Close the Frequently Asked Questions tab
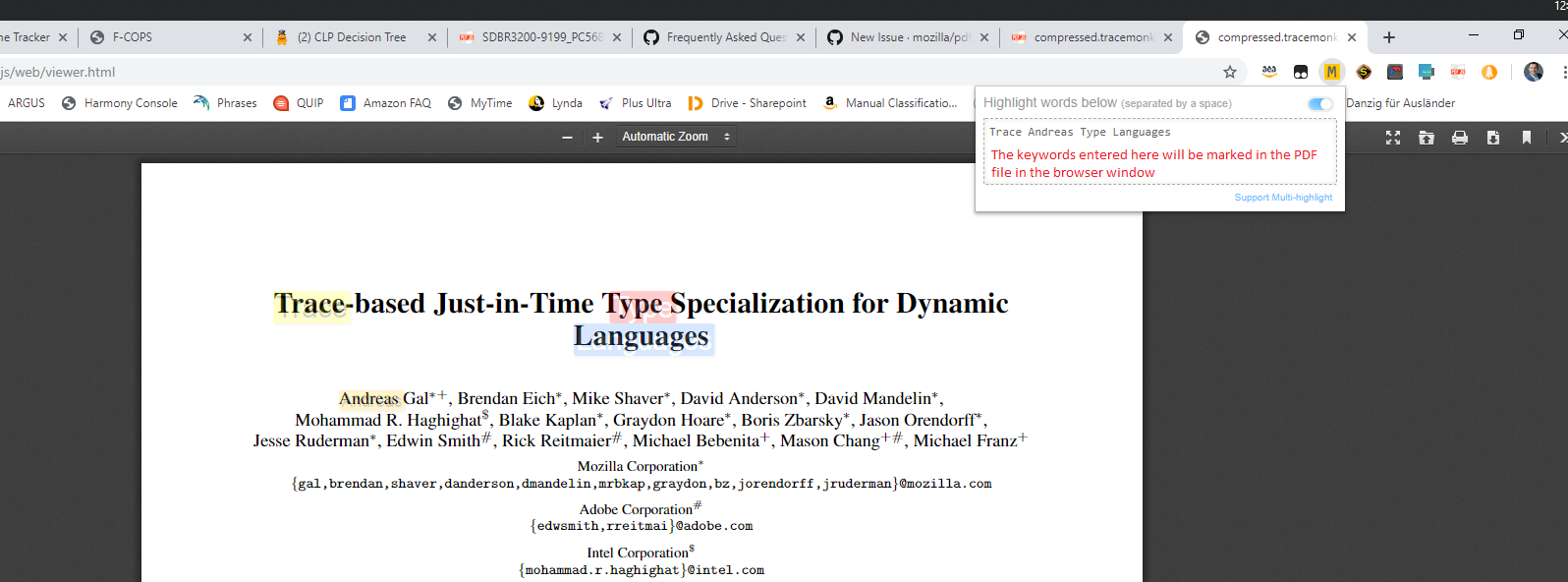Screen dimensions: 1568x582 [x=800, y=37]
